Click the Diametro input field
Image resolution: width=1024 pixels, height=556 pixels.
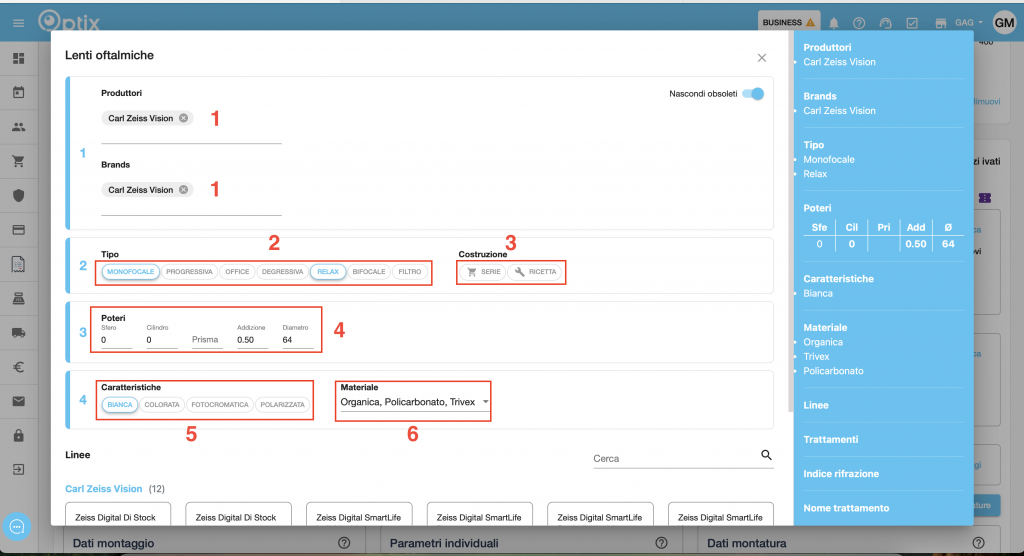[297, 340]
